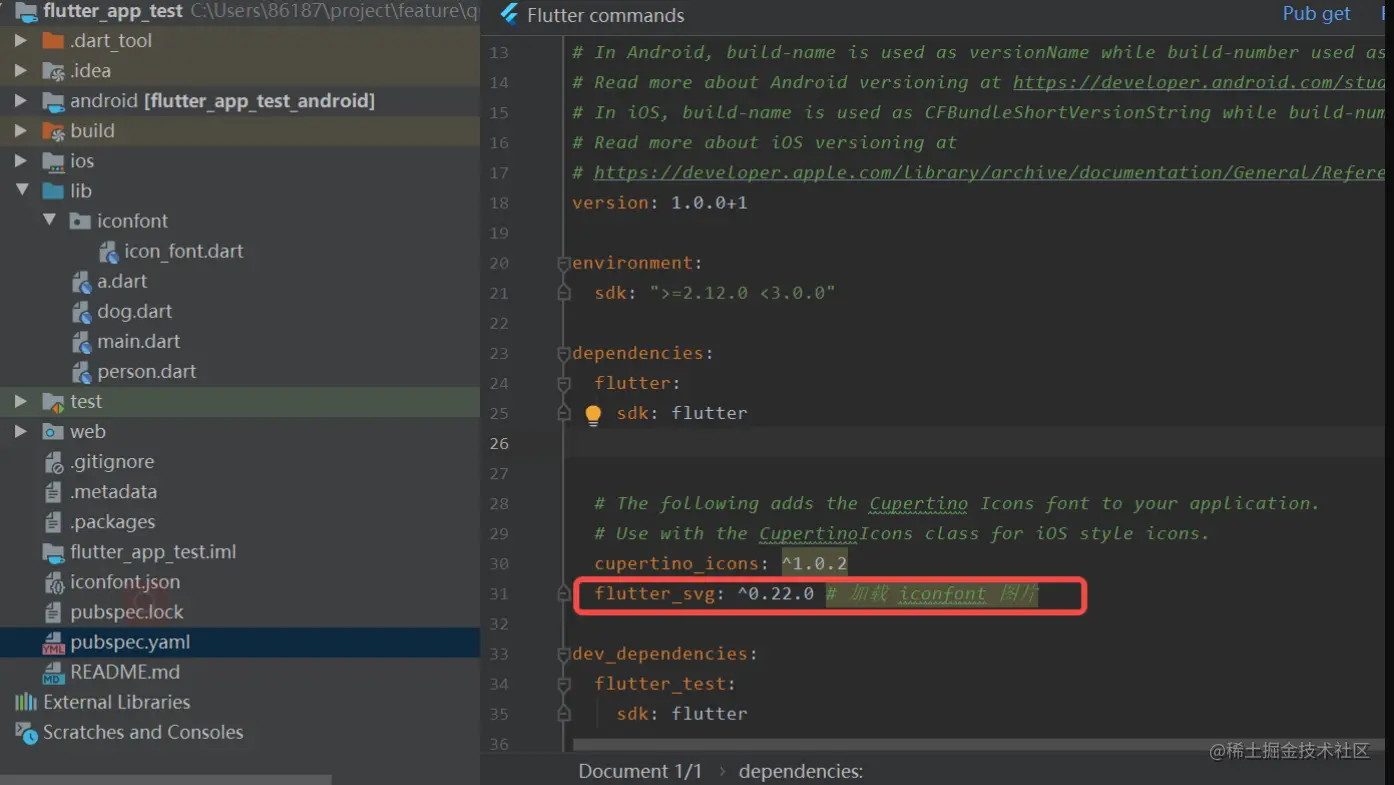This screenshot has height=785, width=1394.
Task: Click the dependencies: breadcrumb
Action: [801, 771]
